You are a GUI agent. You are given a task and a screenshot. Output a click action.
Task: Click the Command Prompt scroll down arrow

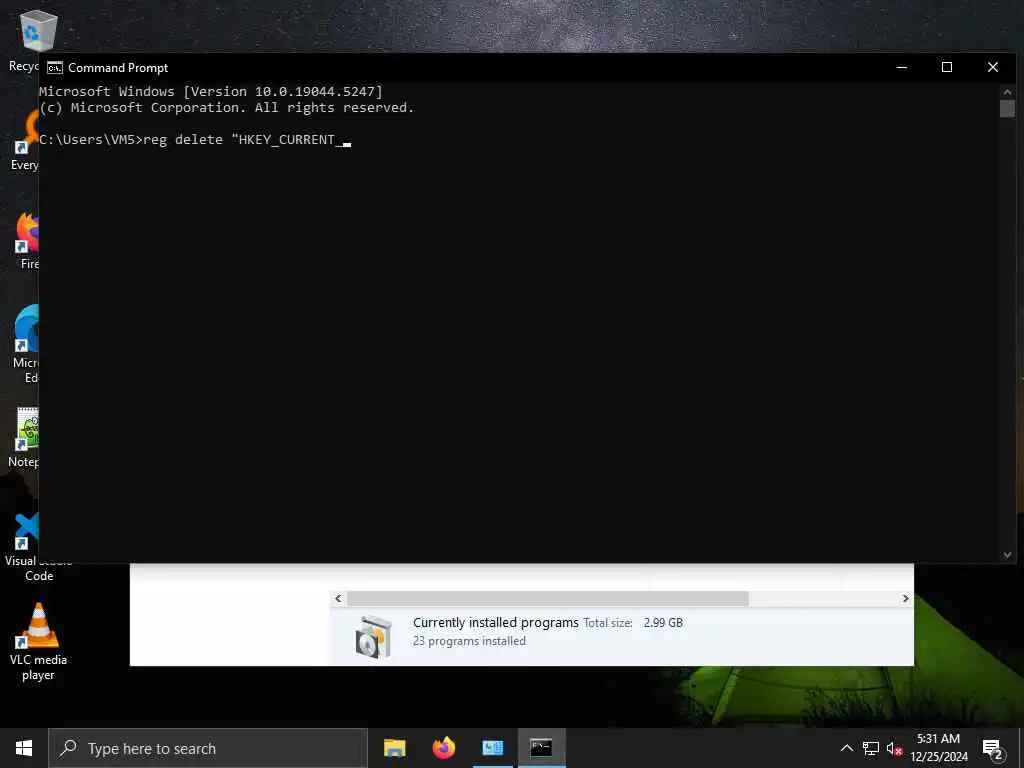(x=1007, y=555)
